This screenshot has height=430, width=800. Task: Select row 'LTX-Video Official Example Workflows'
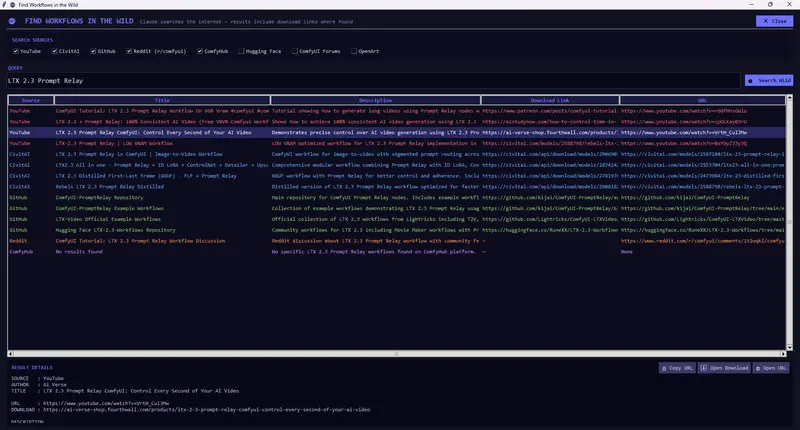396,219
